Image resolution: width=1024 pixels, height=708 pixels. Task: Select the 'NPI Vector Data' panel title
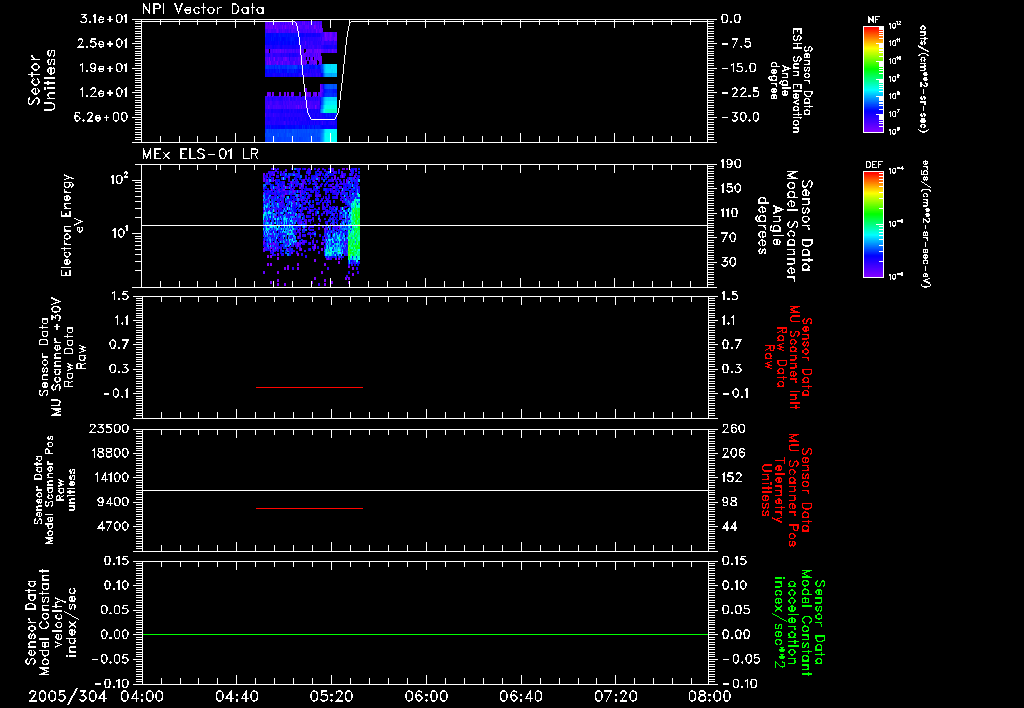pyautogui.click(x=204, y=9)
